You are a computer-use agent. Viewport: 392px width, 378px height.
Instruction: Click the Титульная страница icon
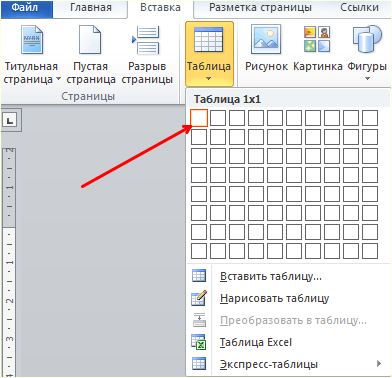click(32, 40)
